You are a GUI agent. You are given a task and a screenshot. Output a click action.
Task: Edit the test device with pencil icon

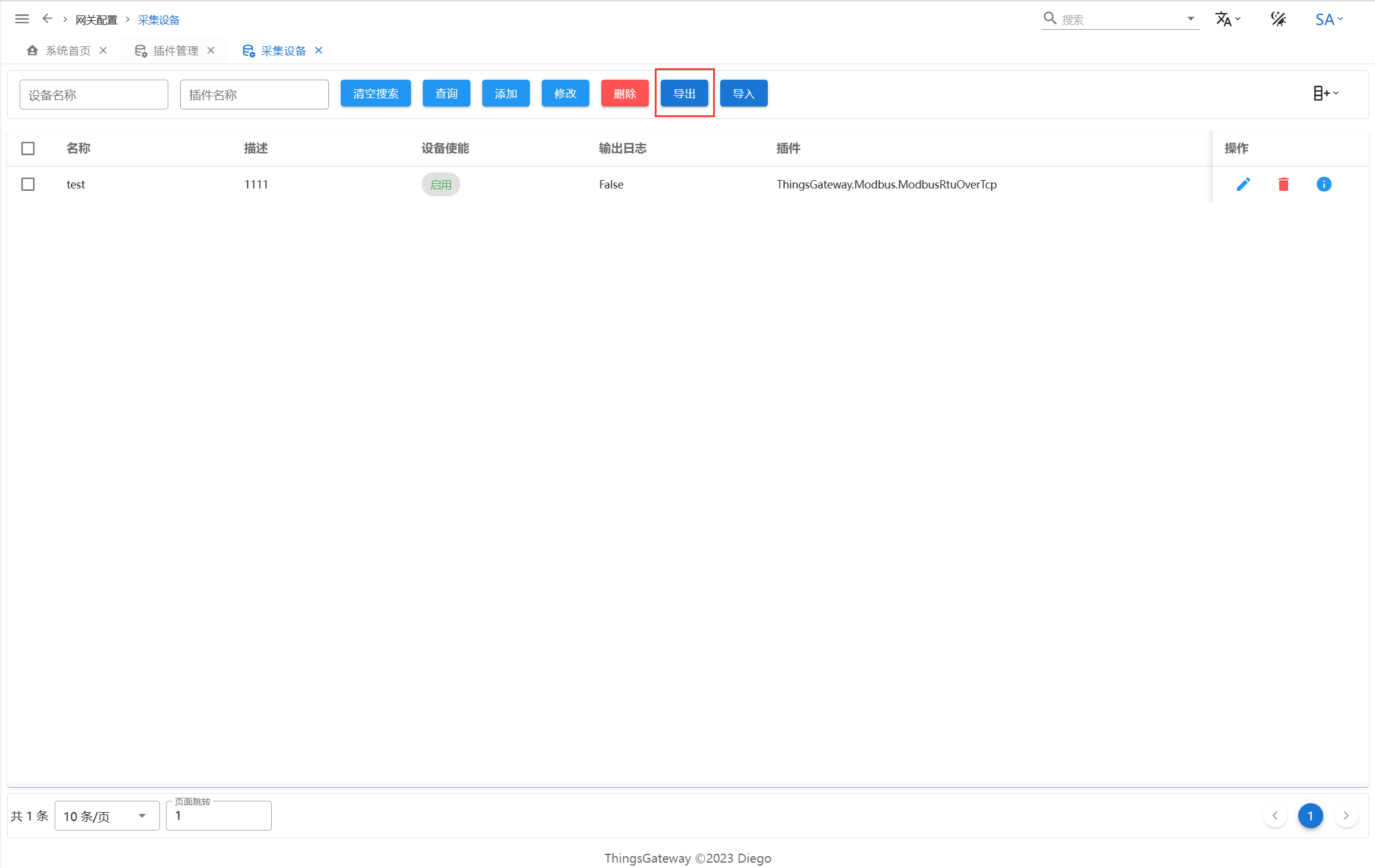1243,184
